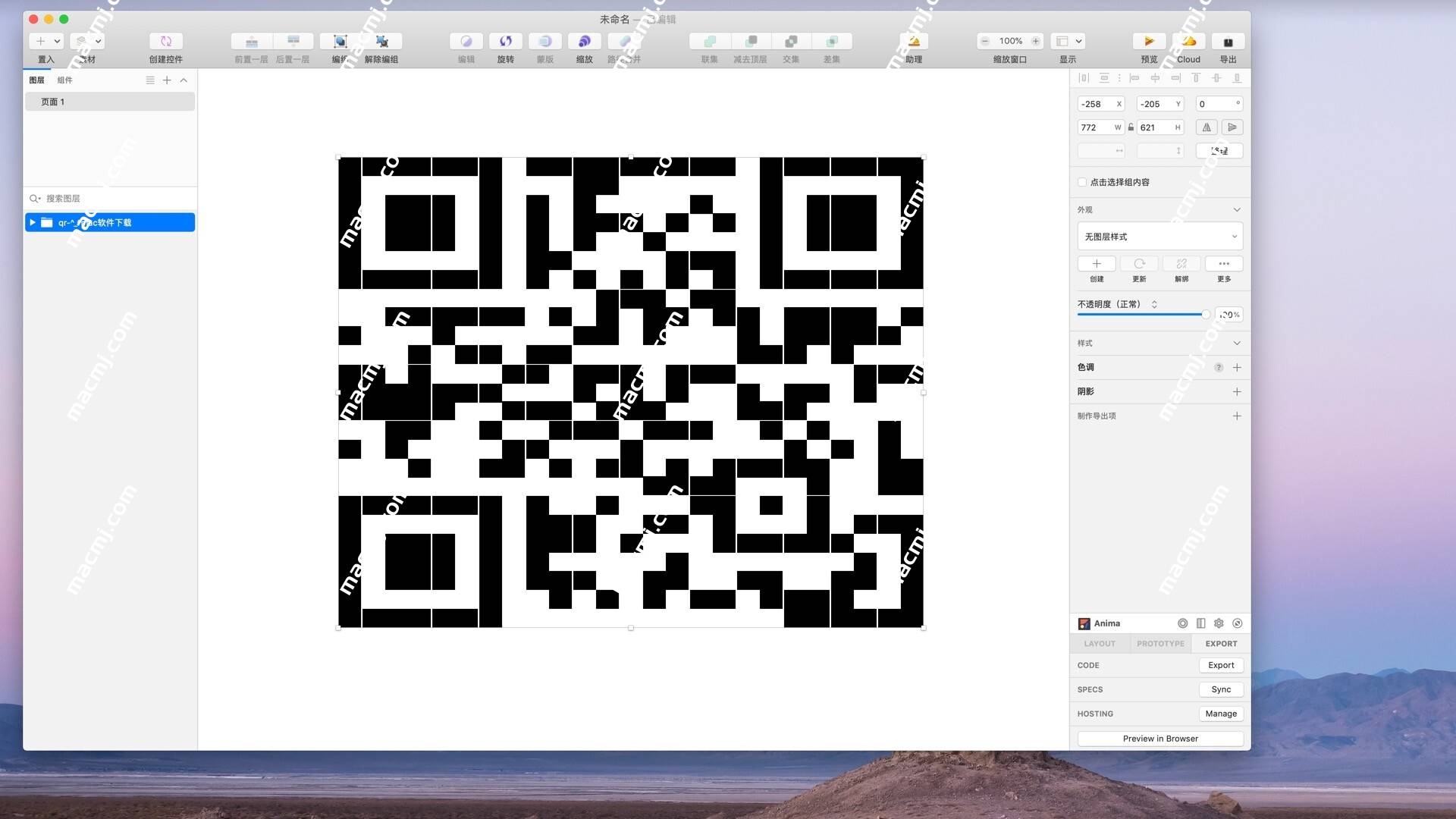Collapse the pages list chevron

(184, 80)
